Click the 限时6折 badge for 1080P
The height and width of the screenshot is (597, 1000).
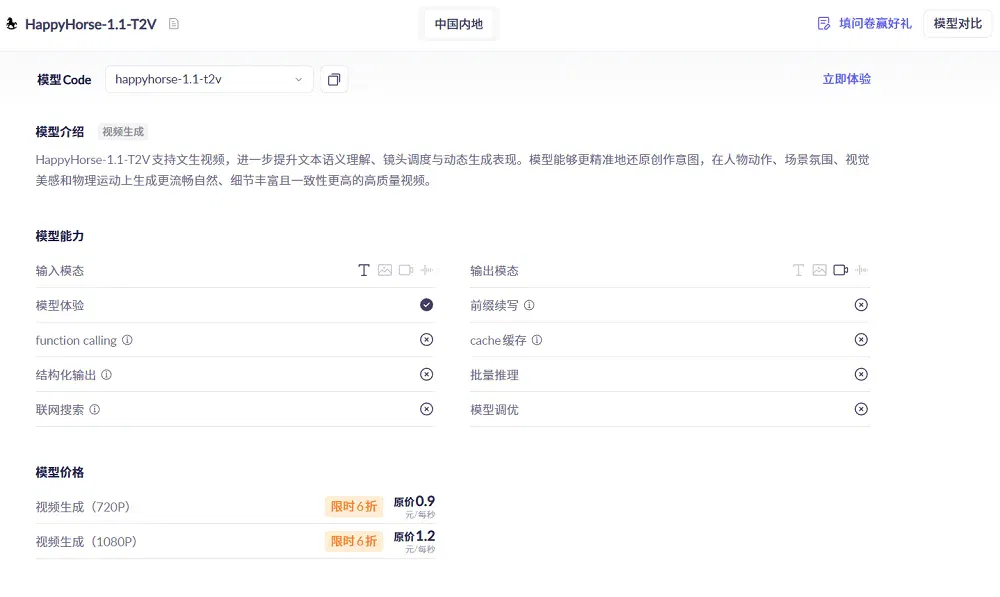coord(354,541)
